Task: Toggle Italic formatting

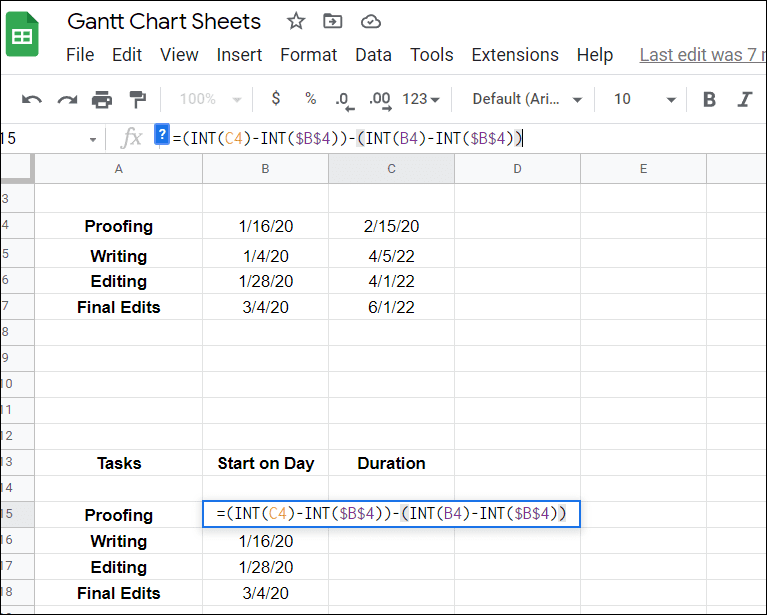Action: 745,99
